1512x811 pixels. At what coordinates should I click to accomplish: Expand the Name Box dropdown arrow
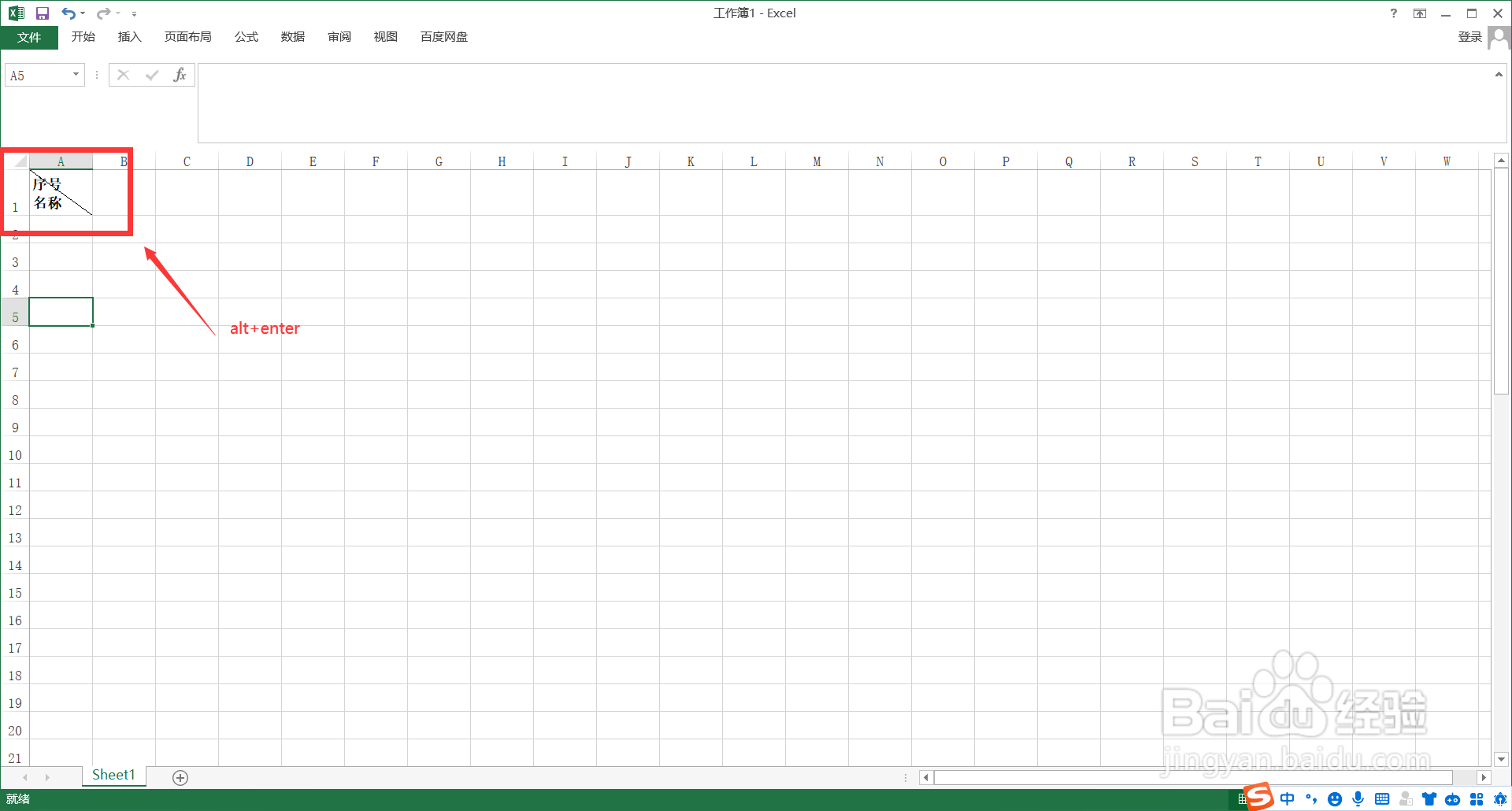(x=76, y=75)
